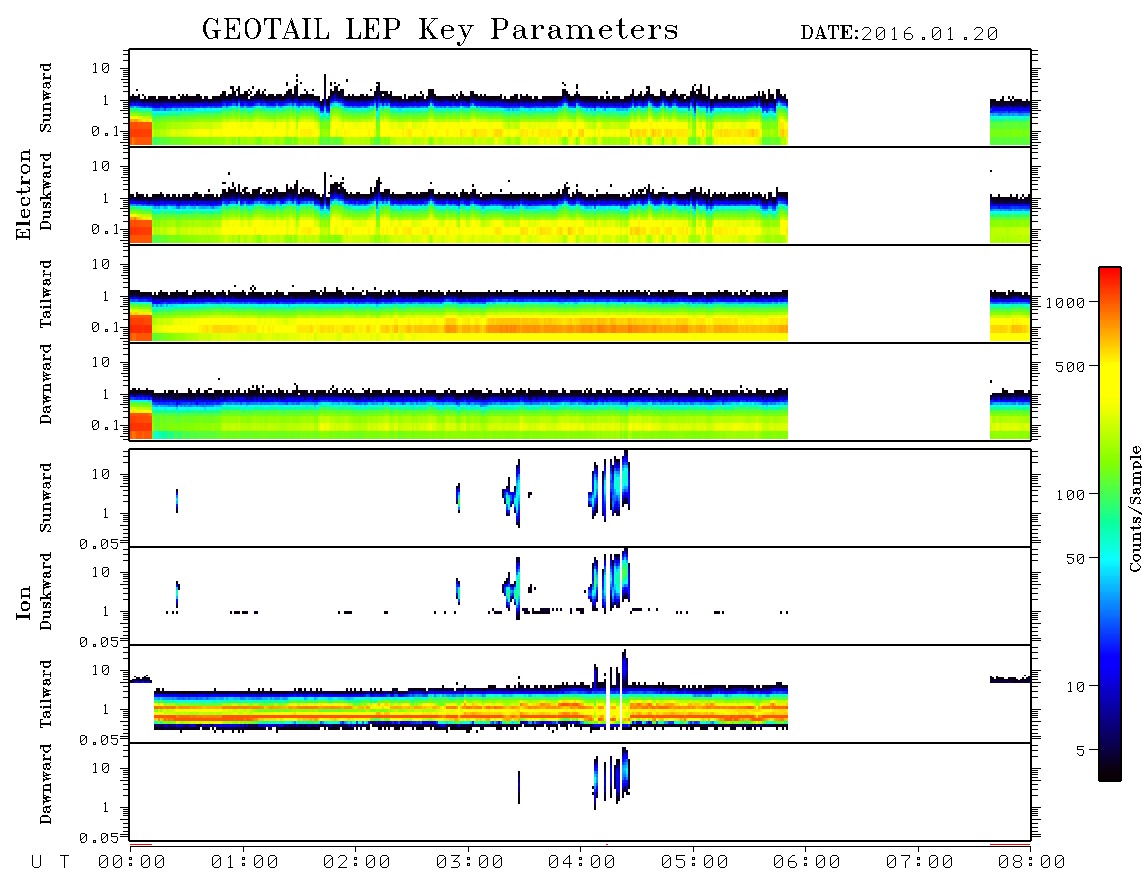The image size is (1142, 880).
Task: Click the 'GEOTAIL LEP Key Parameters' title
Action: click(x=440, y=30)
